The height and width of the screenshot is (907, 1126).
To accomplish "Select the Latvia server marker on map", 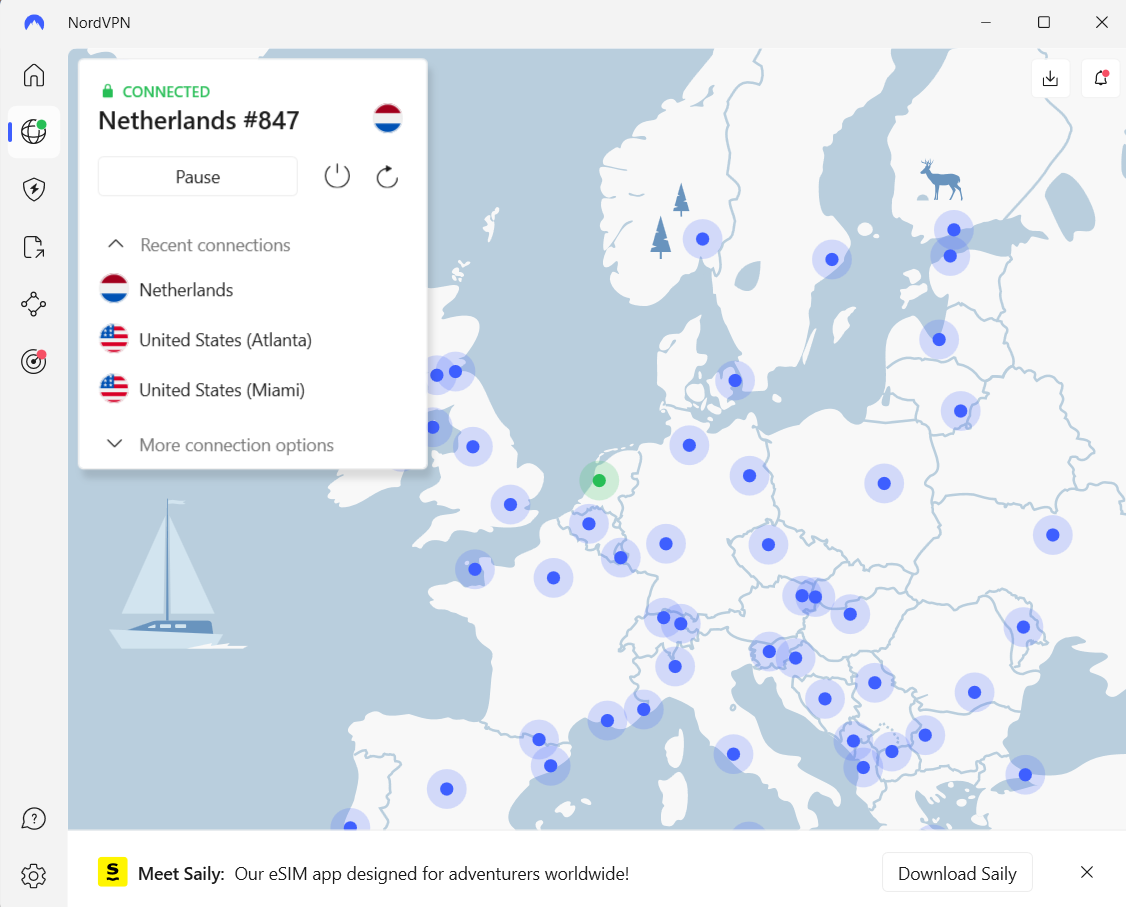I will click(x=939, y=340).
